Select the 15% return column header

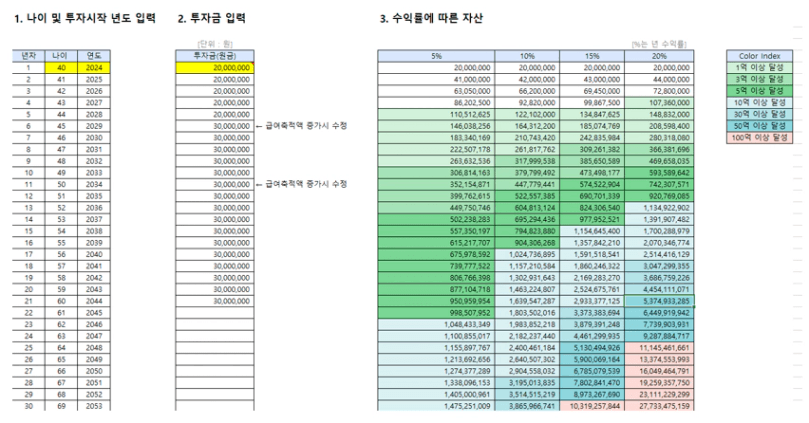pyautogui.click(x=592, y=56)
